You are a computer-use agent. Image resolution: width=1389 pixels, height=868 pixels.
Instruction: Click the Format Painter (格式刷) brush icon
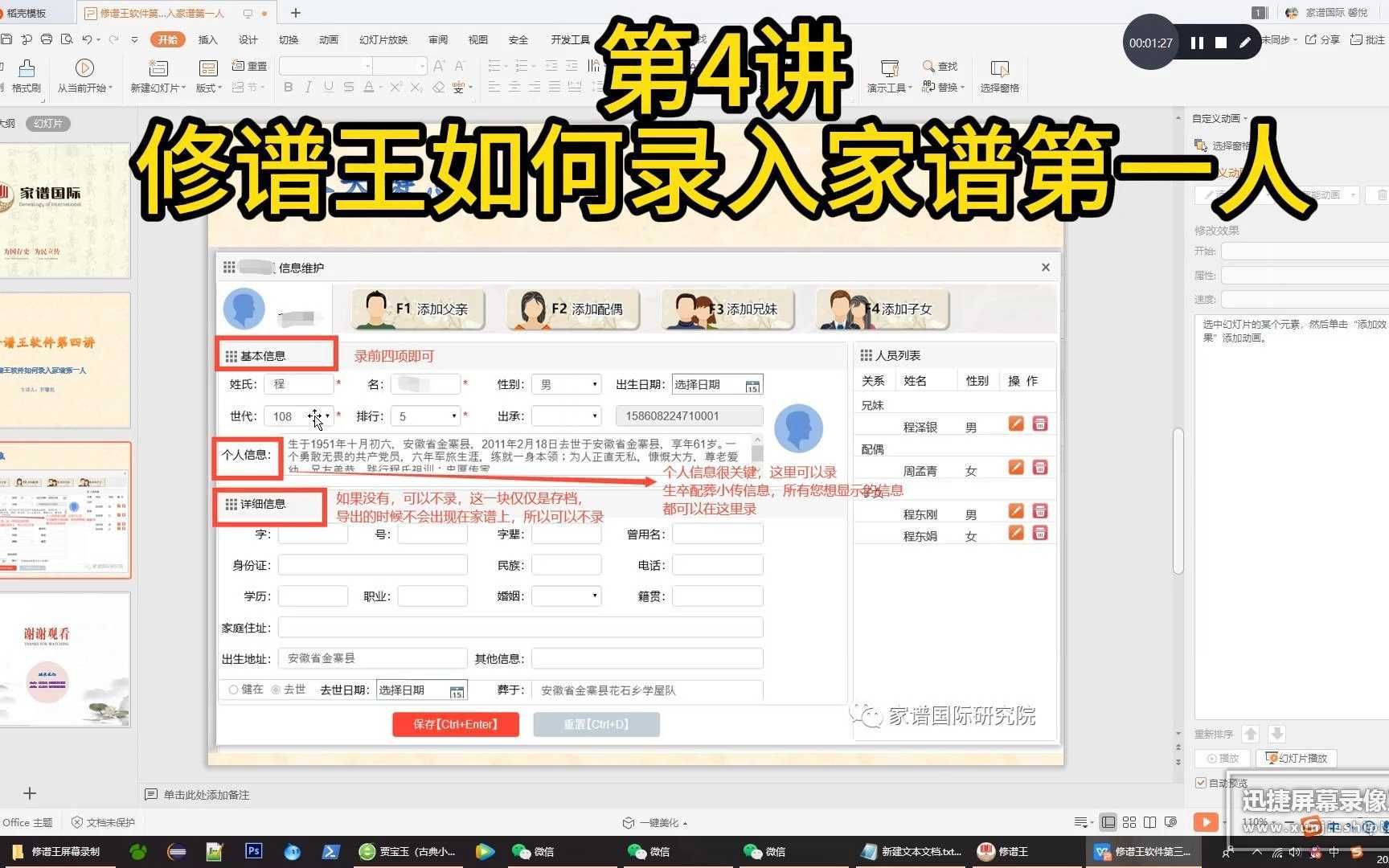point(27,68)
